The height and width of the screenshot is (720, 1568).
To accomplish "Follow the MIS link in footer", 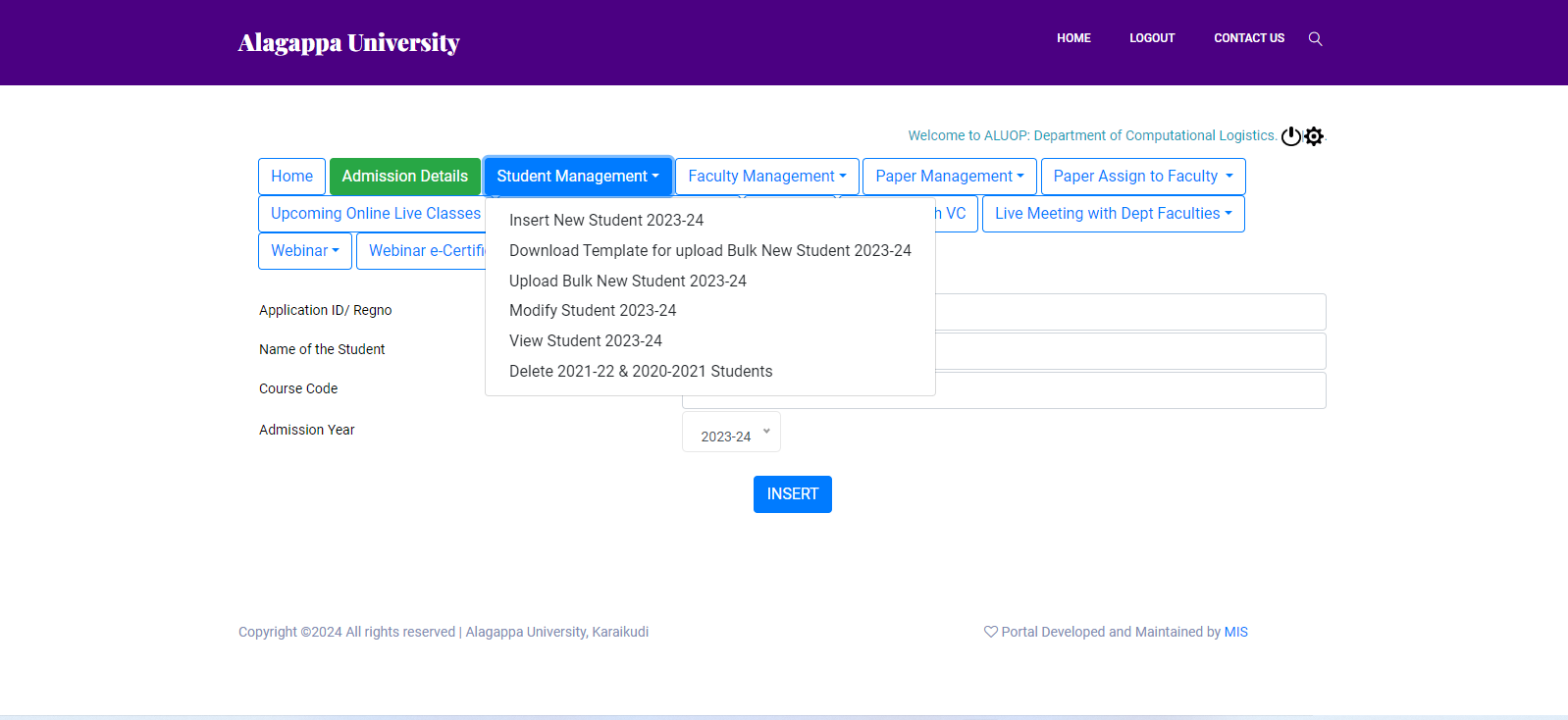I will point(1236,633).
